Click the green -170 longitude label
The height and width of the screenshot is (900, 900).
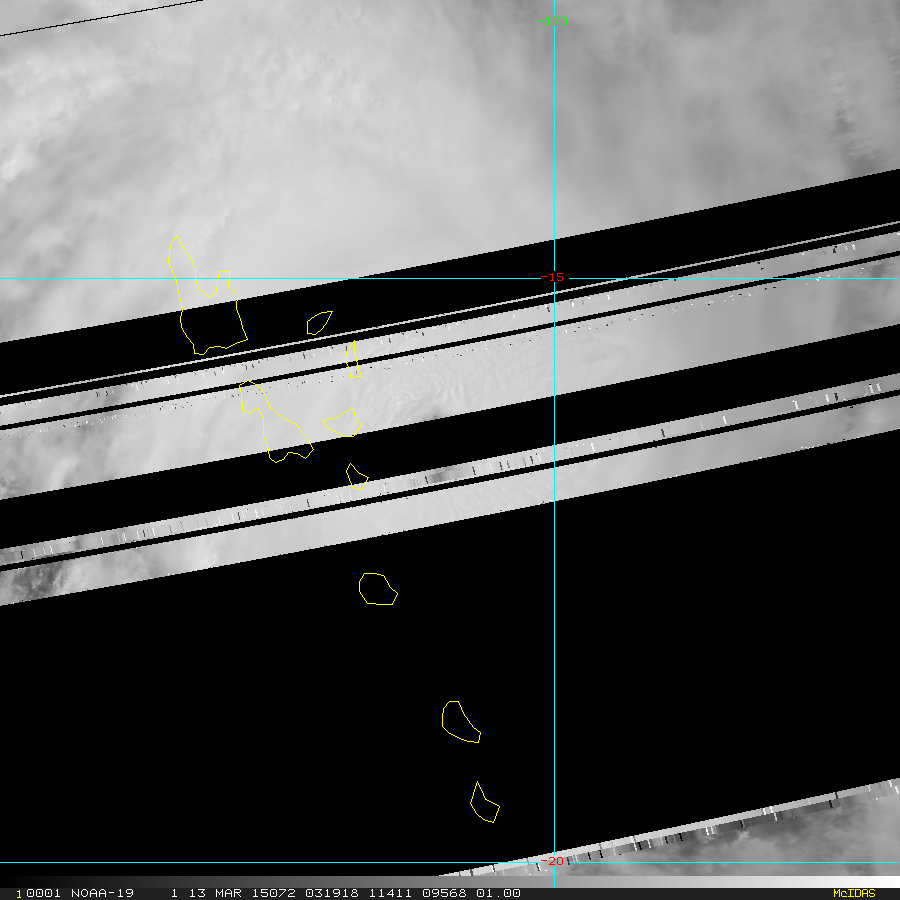pyautogui.click(x=553, y=21)
